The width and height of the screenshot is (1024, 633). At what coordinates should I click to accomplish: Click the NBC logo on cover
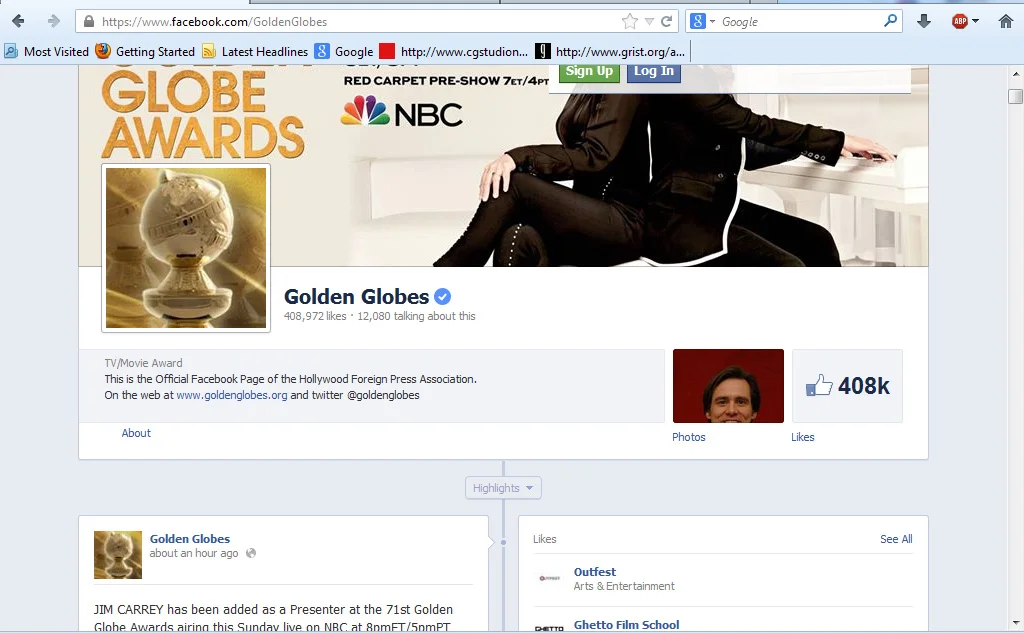tap(402, 113)
